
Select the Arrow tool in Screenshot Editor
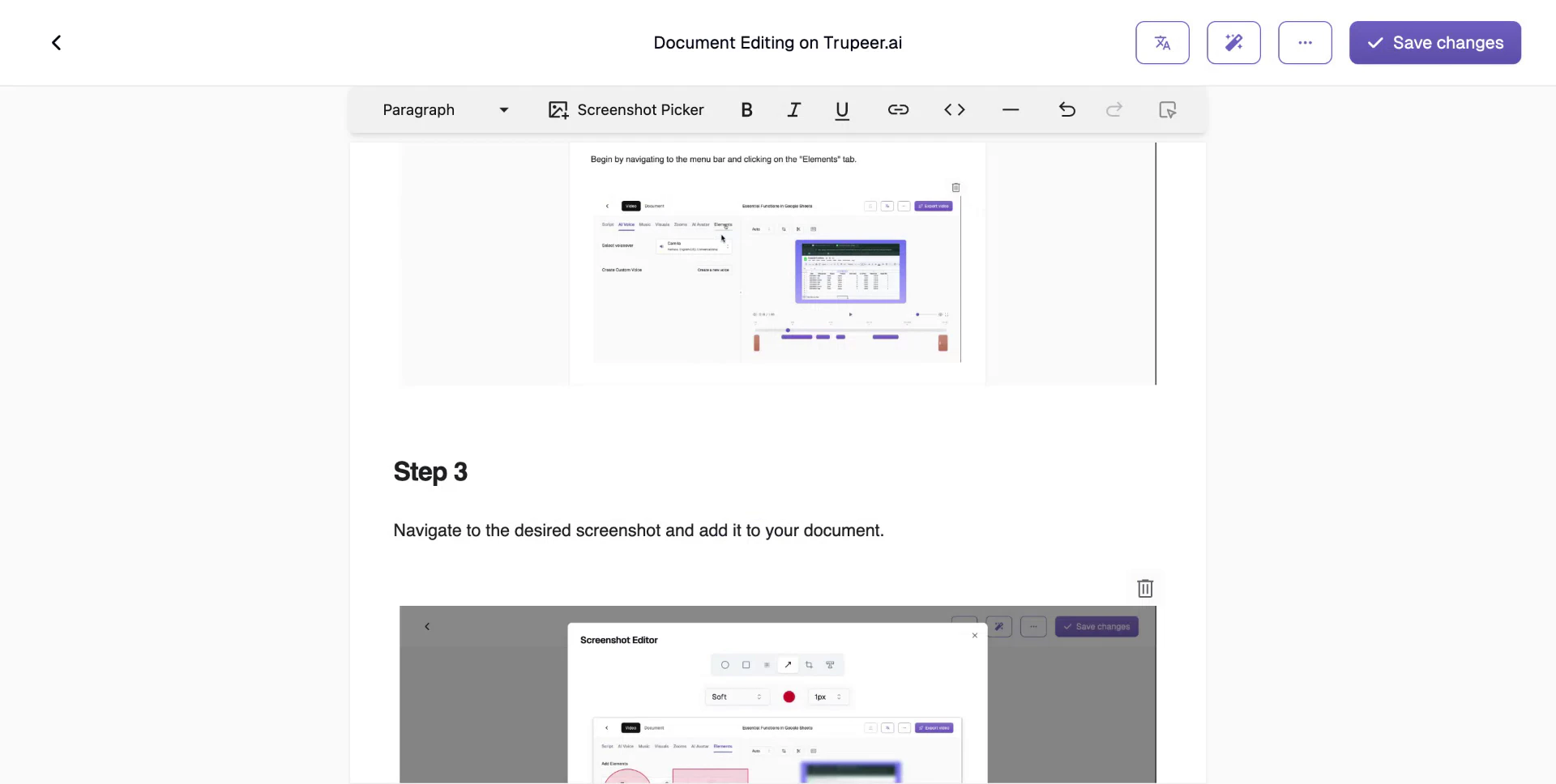pyautogui.click(x=789, y=664)
